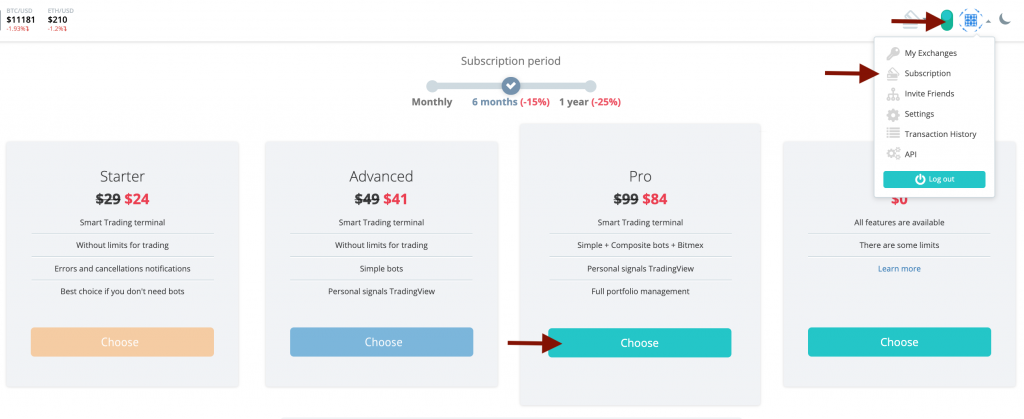Click the Settings gear icon
This screenshot has height=419, width=1024.
pos(893,114)
